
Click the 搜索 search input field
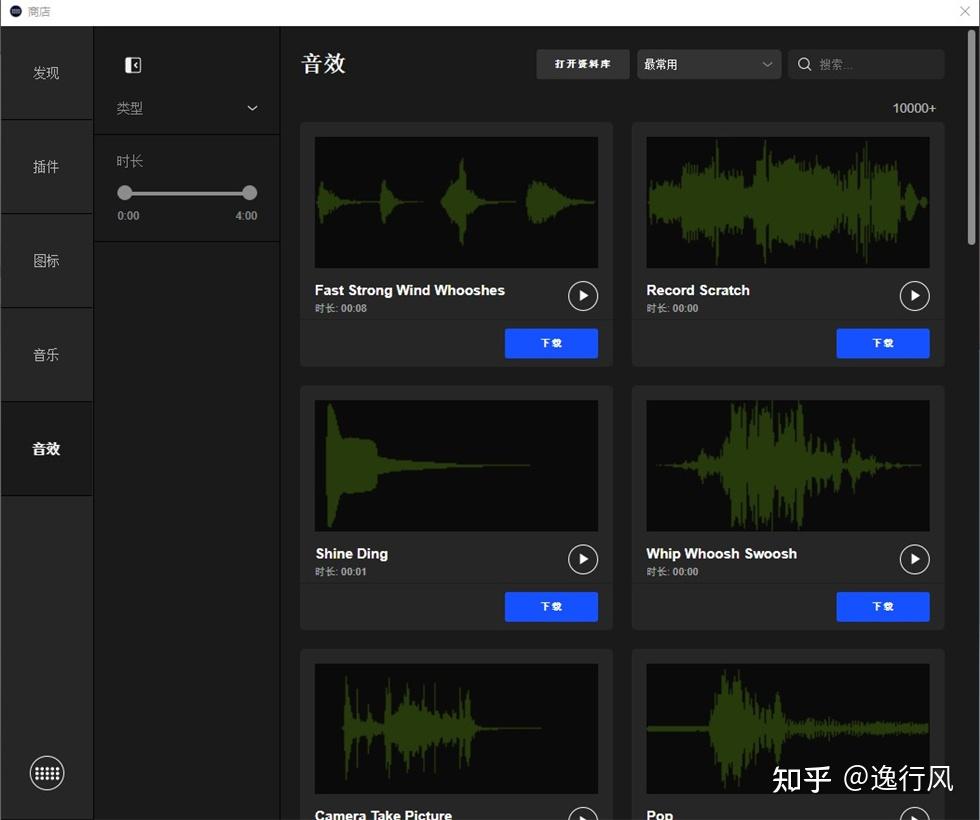point(866,64)
